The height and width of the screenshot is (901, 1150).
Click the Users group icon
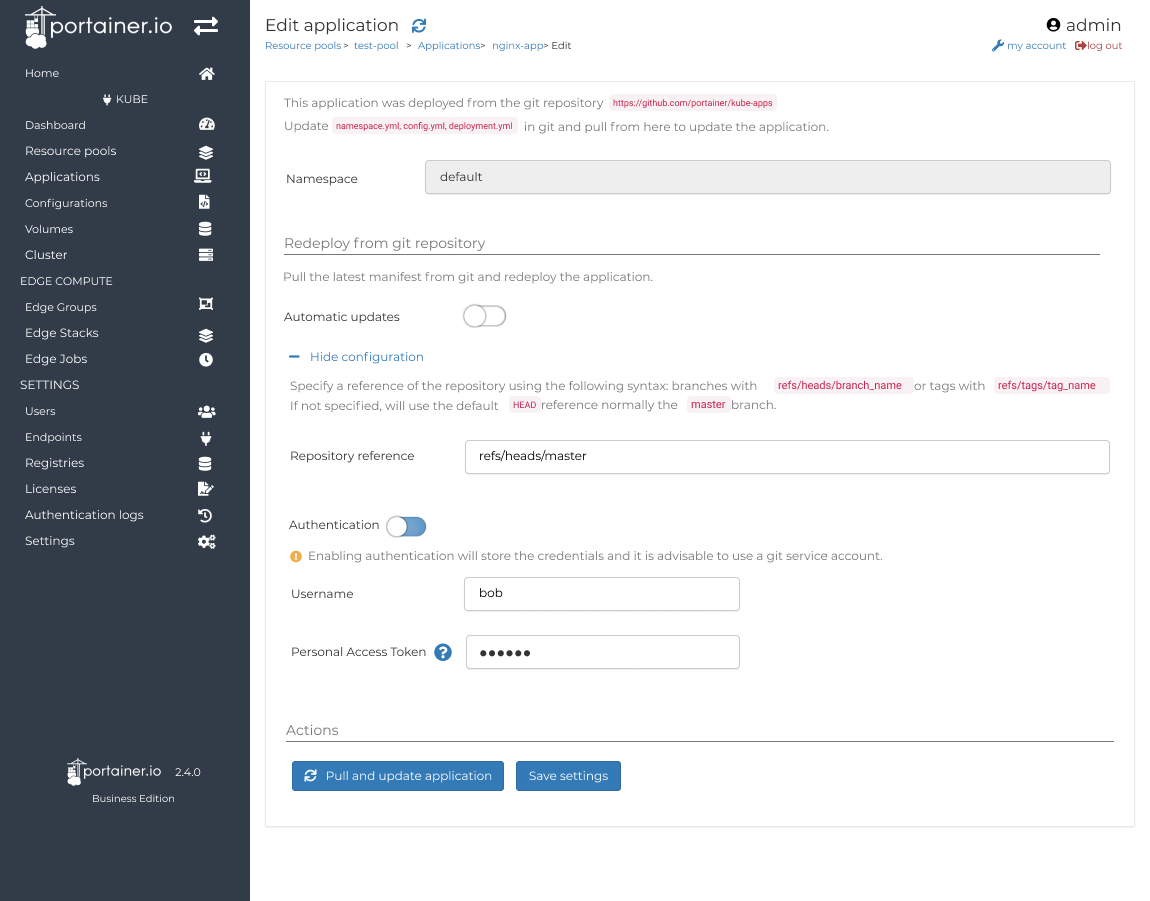(207, 412)
